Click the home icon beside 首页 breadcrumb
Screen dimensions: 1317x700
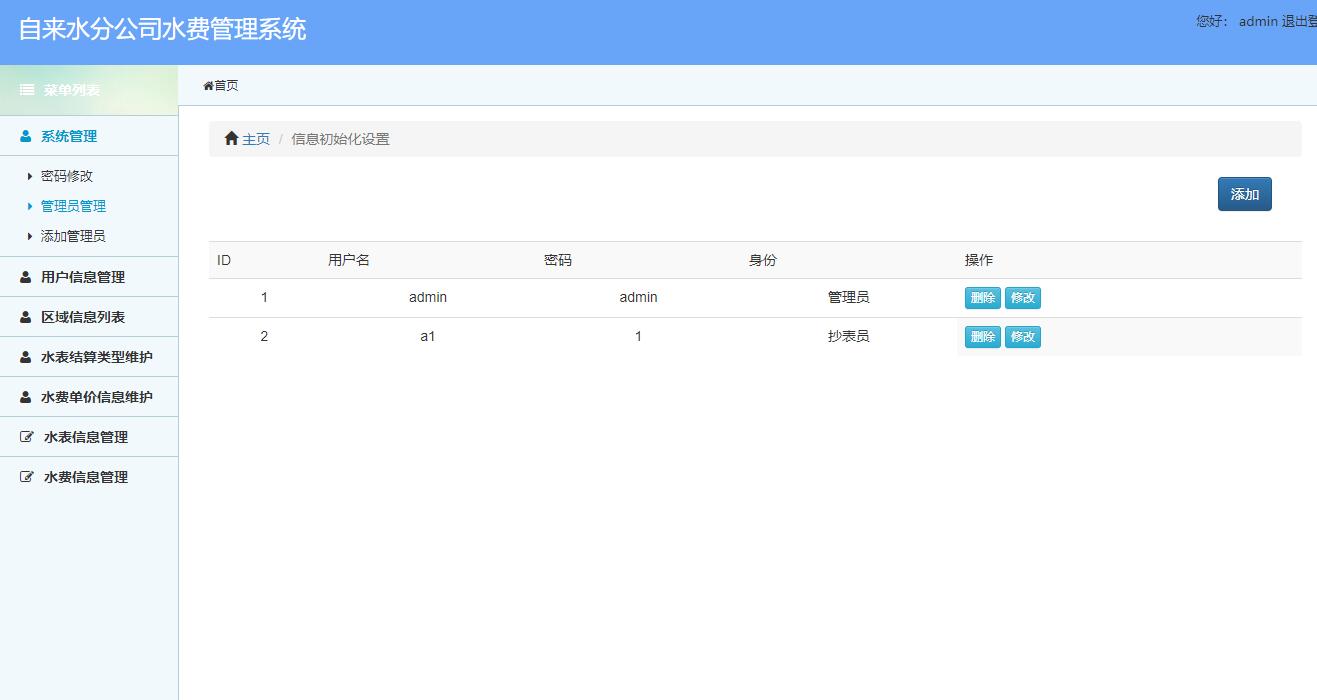coord(207,85)
